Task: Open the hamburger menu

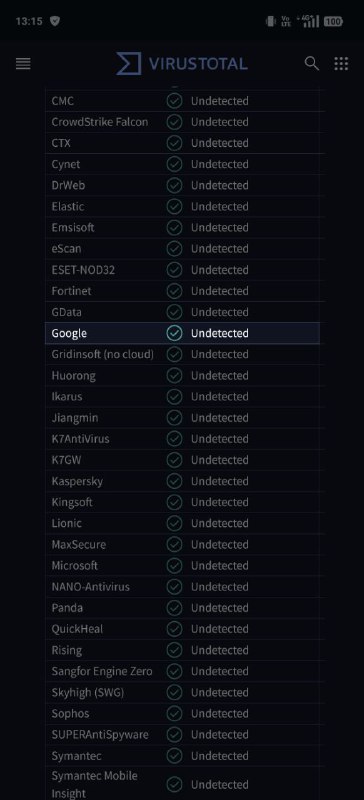Action: 23,64
